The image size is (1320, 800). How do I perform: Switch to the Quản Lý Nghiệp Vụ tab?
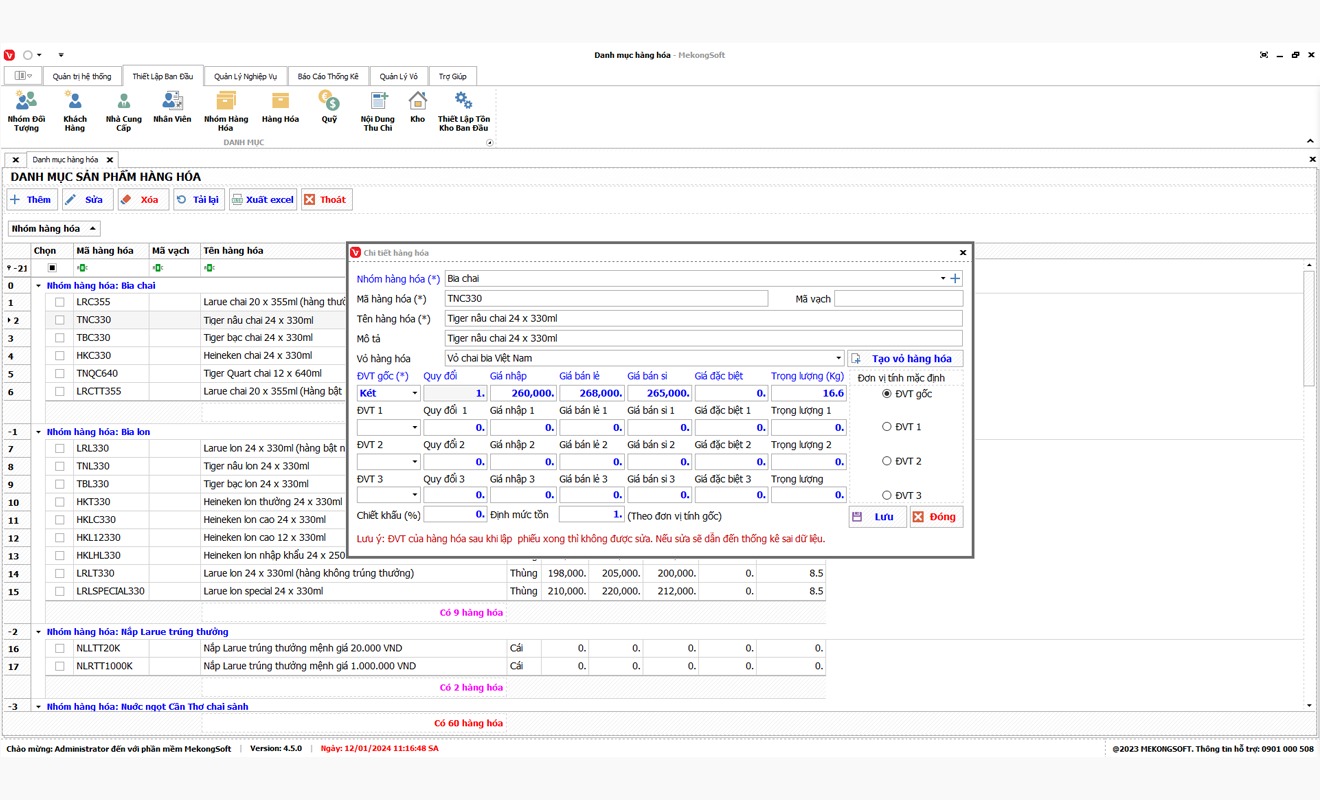pos(245,76)
